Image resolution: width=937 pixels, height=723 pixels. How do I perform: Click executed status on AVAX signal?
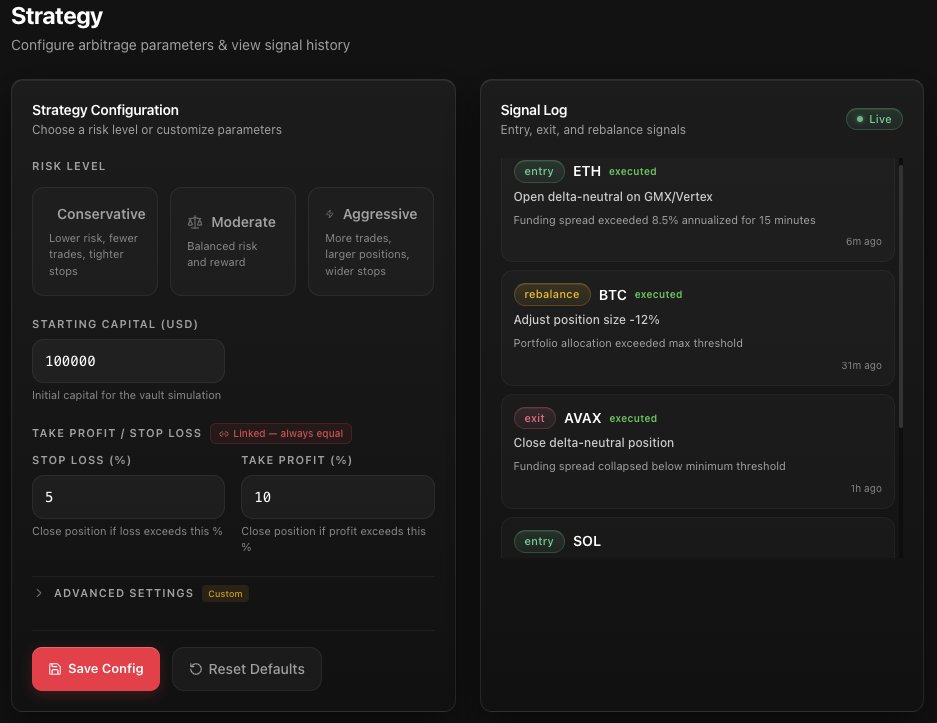[633, 418]
